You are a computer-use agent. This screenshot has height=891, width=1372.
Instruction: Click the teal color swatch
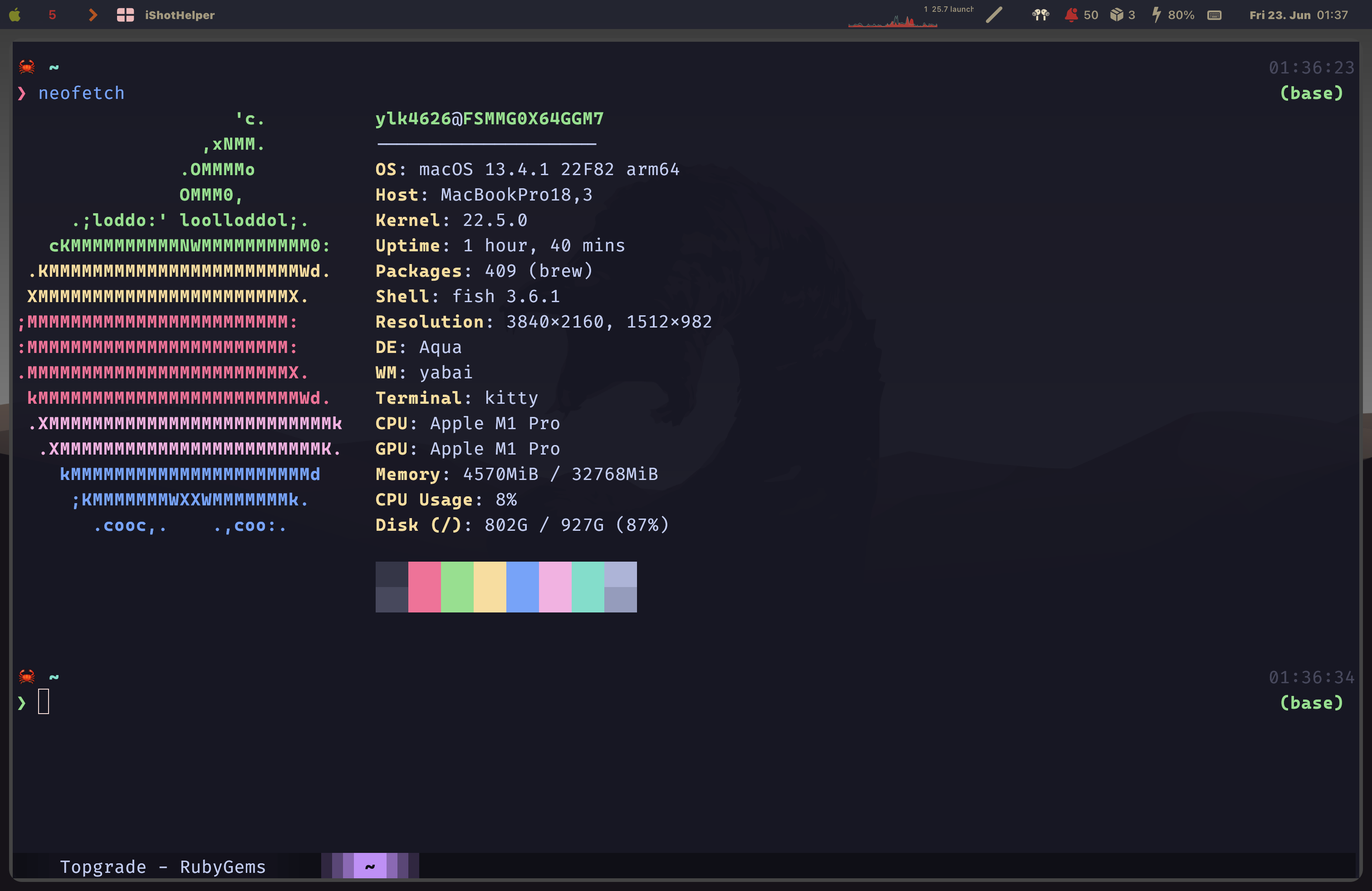tap(588, 587)
